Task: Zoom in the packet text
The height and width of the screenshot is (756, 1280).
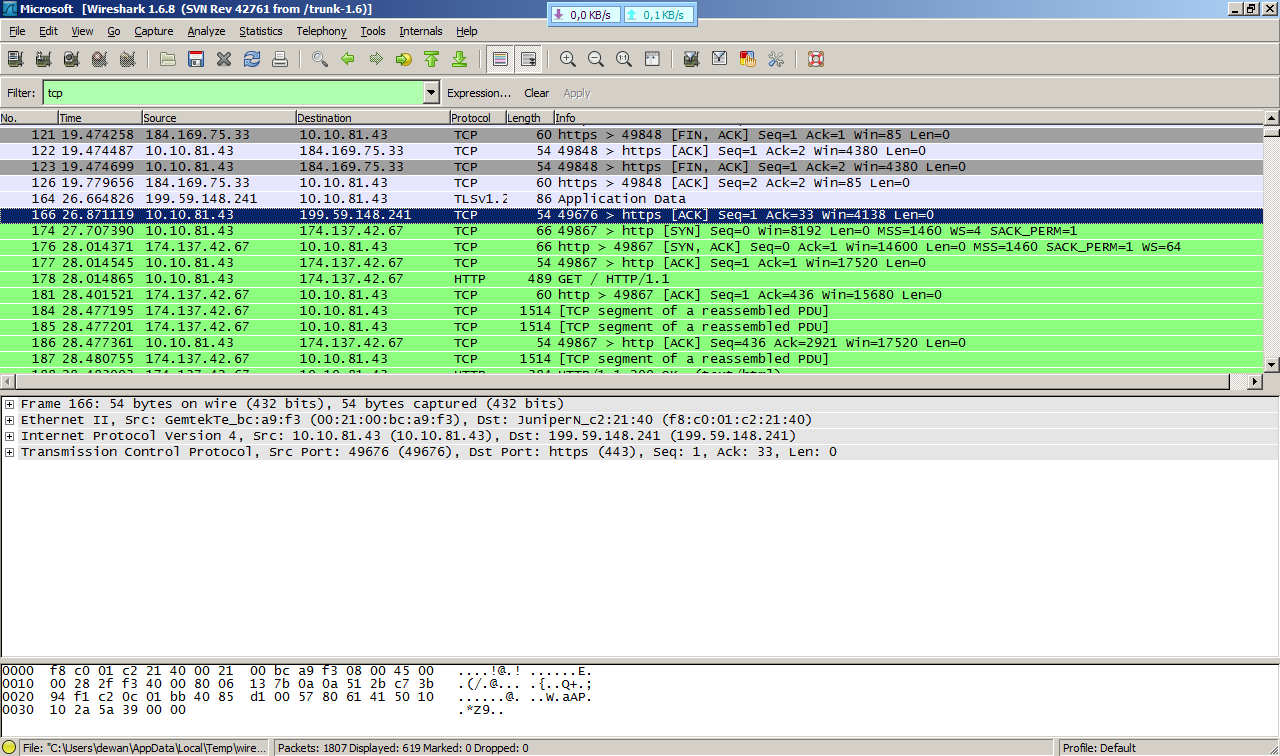Action: click(568, 59)
